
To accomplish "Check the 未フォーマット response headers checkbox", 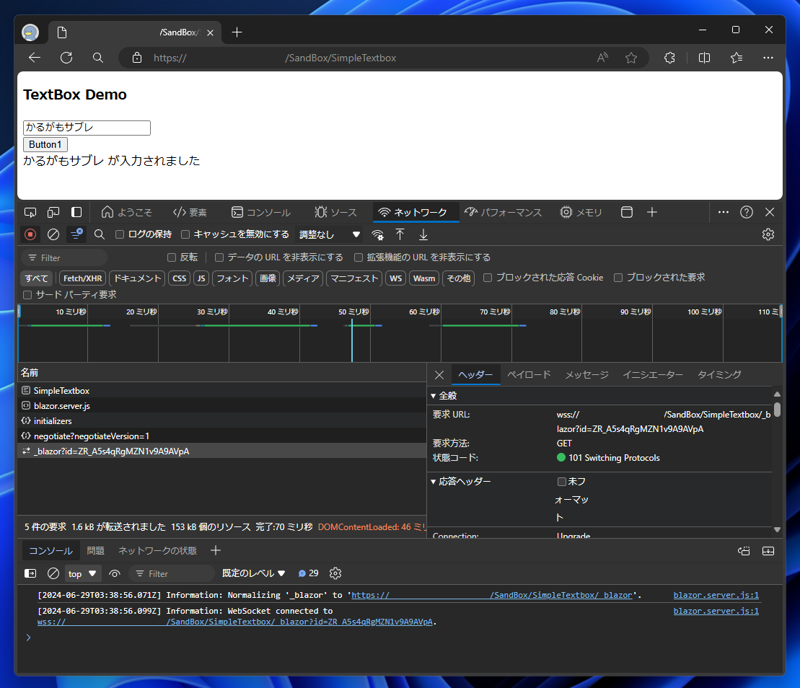I will 562,481.
